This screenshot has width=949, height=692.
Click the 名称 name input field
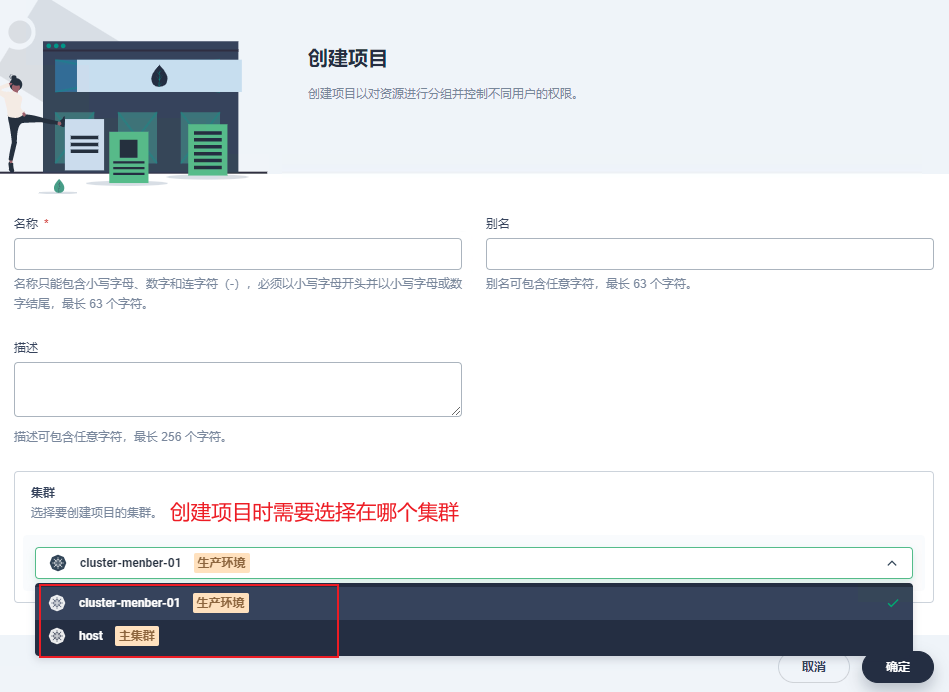238,254
